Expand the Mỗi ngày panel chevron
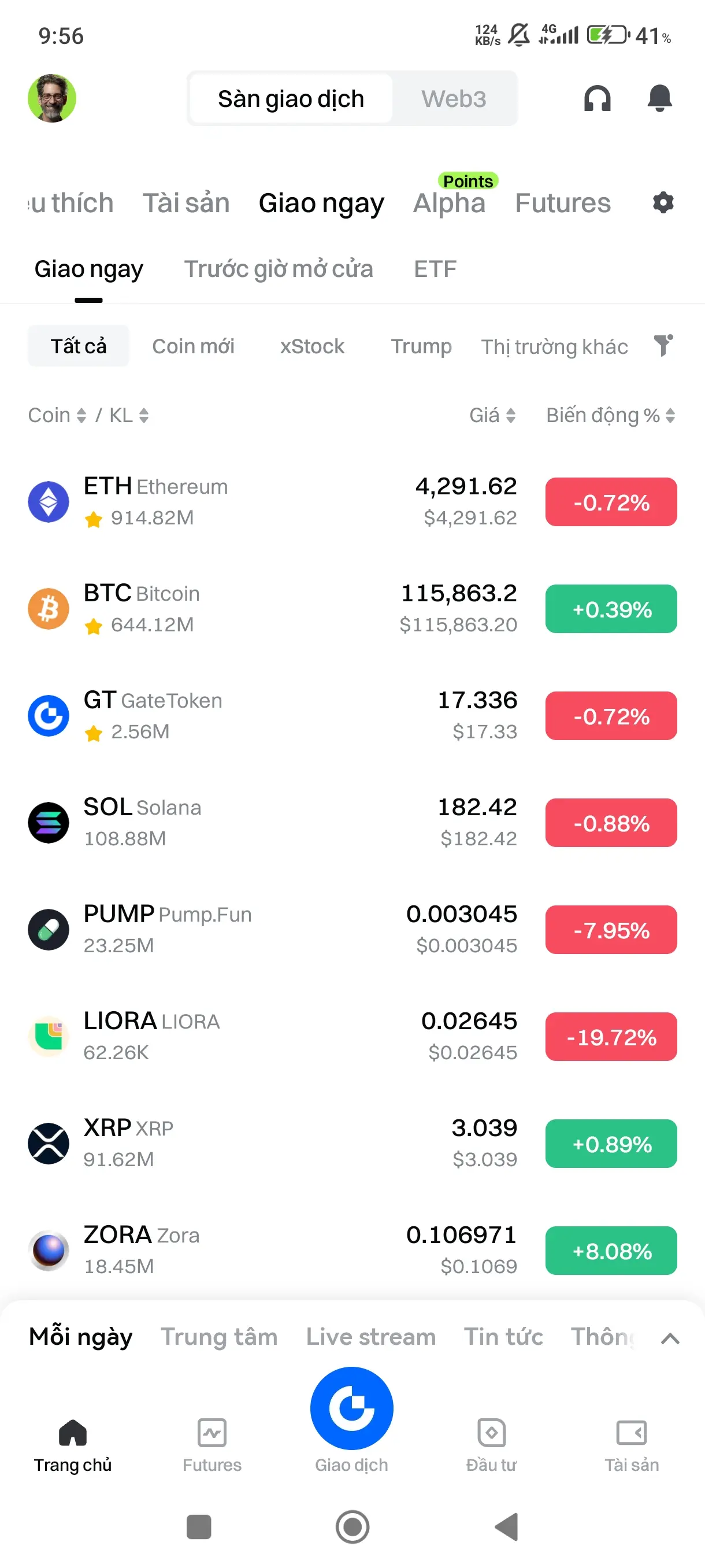Image resolution: width=705 pixels, height=1568 pixels. tap(670, 1338)
